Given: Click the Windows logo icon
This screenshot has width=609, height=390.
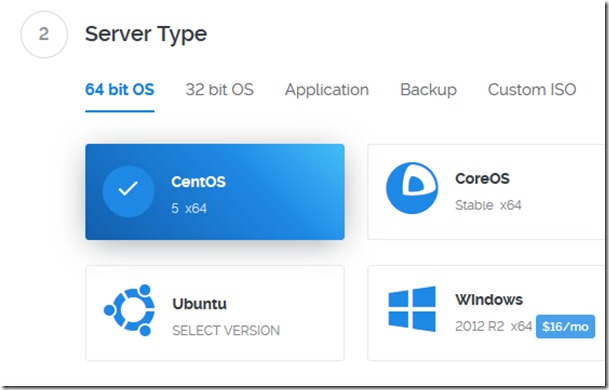Looking at the screenshot, I should click(412, 309).
